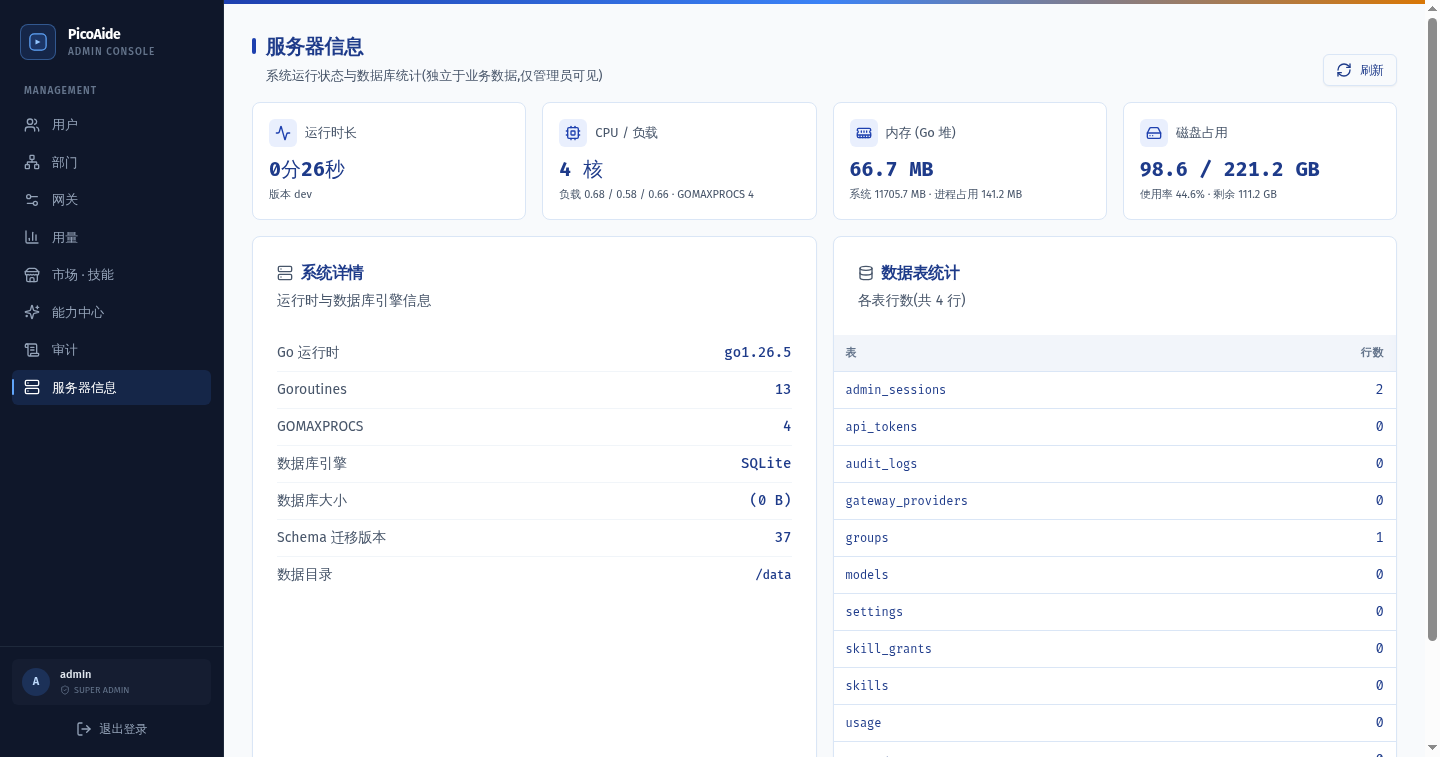Click the 运行时长 uptime card
This screenshot has height=757, width=1440.
[389, 161]
